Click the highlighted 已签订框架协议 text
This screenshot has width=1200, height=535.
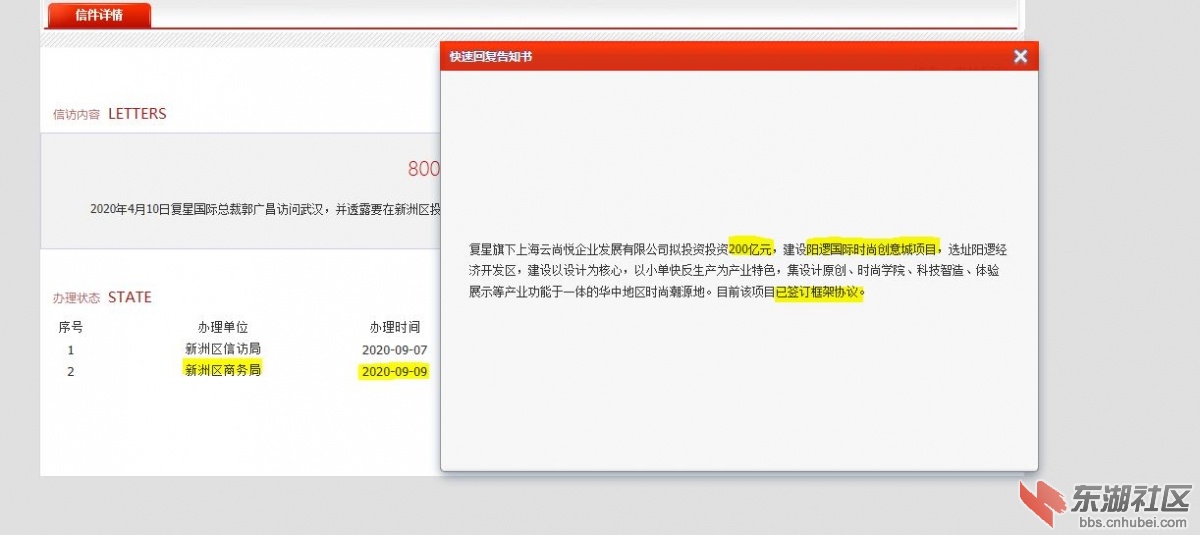(x=819, y=293)
